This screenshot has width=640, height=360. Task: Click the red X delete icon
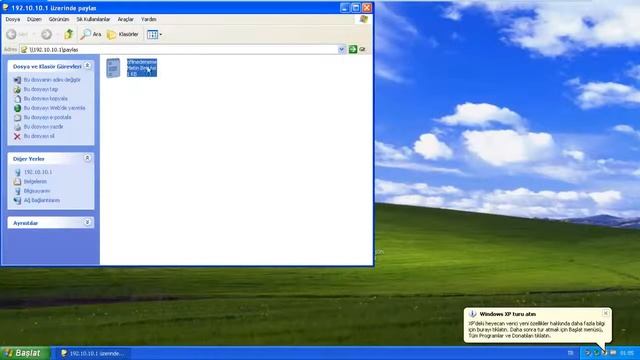[17, 136]
